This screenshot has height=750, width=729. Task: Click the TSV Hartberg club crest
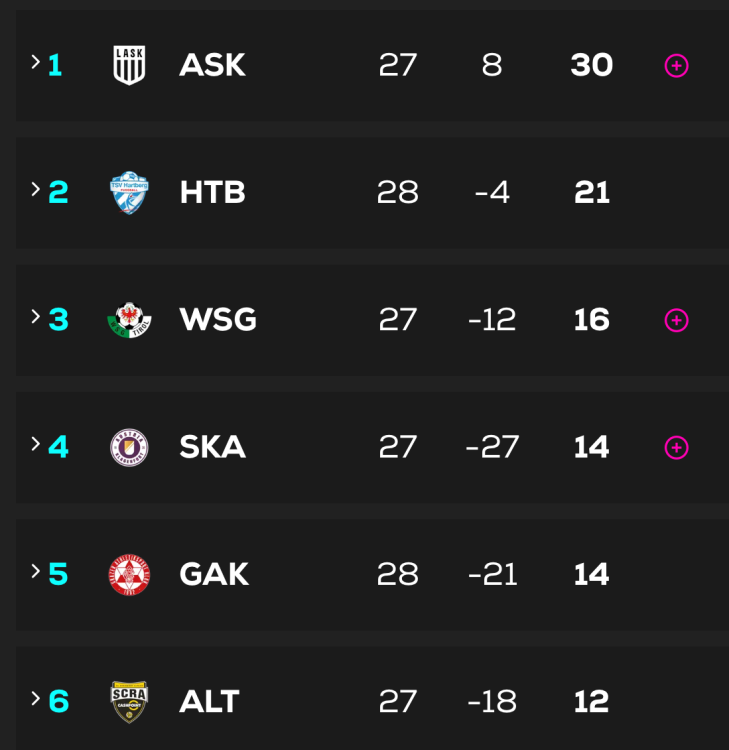click(x=130, y=193)
